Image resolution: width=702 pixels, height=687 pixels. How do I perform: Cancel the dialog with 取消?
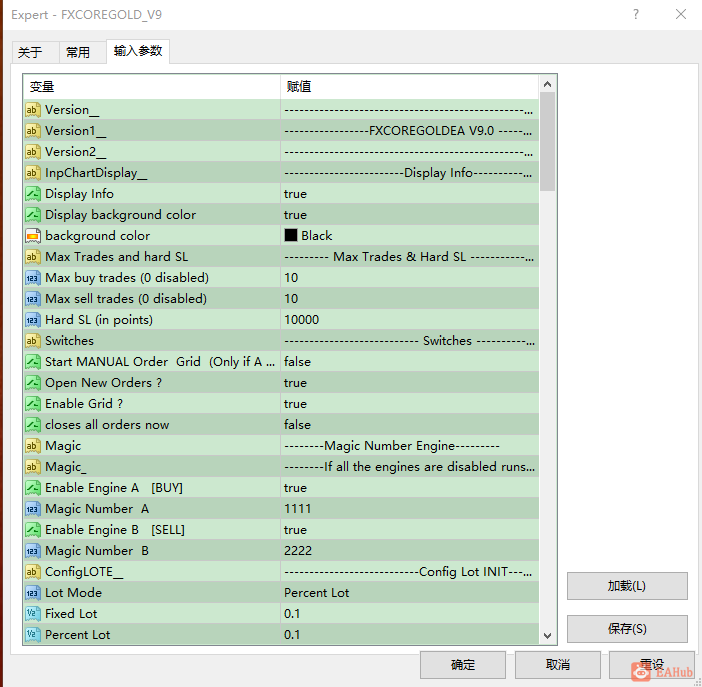(558, 665)
